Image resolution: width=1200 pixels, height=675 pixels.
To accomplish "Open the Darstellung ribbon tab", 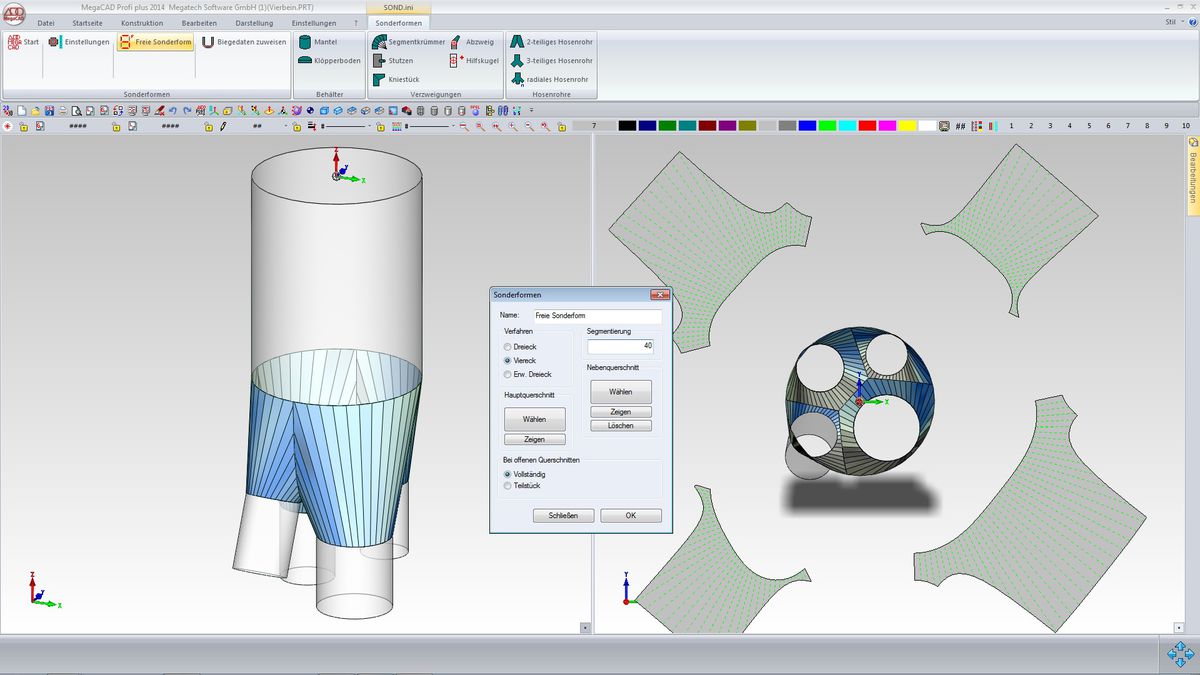I will (x=253, y=22).
